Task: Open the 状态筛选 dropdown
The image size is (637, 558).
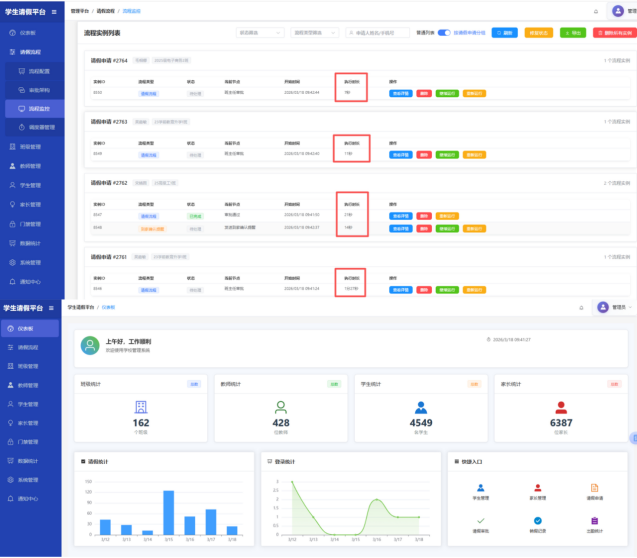Action: click(260, 33)
